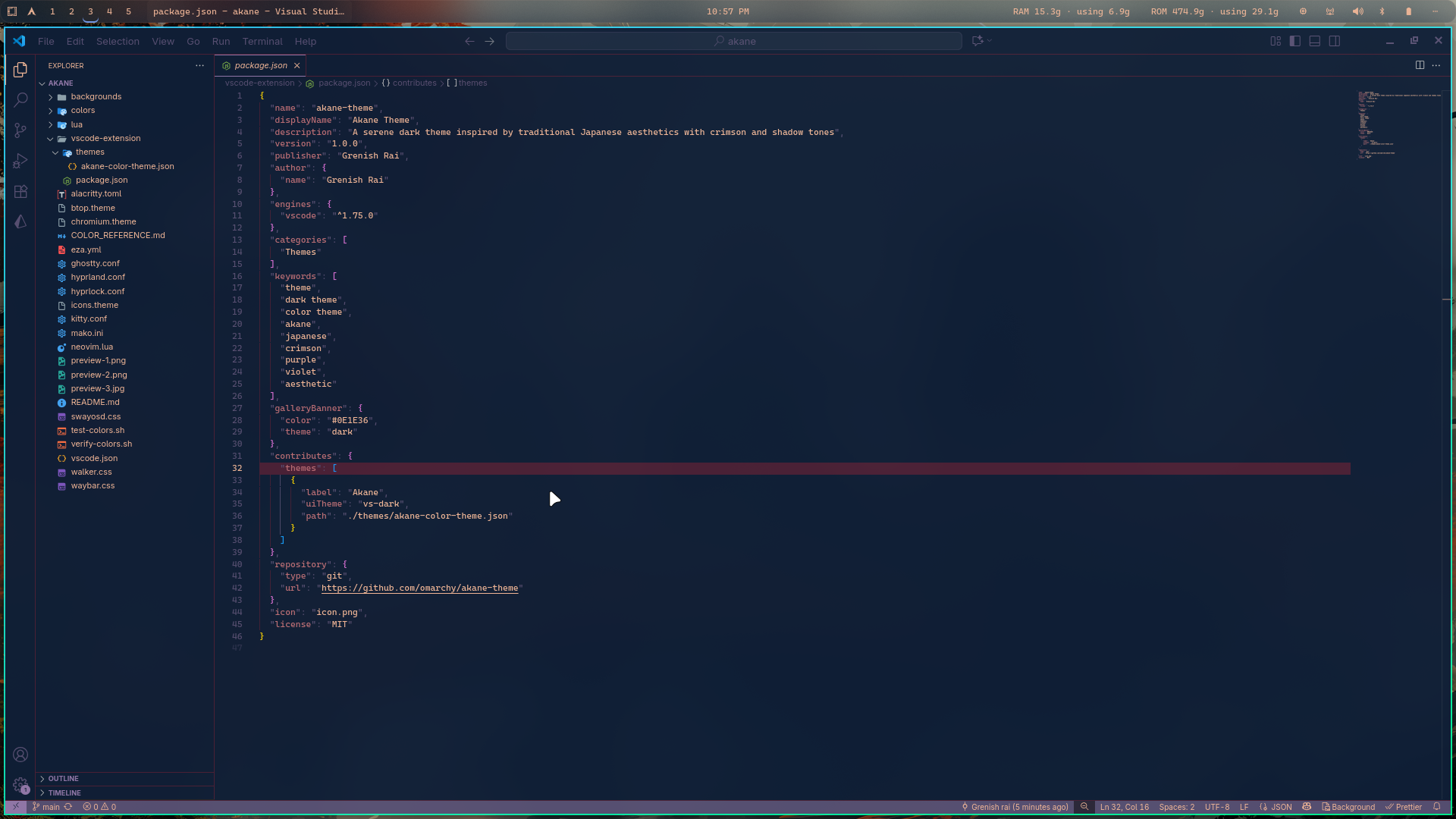This screenshot has width=1456, height=819.
Task: Open the Run and Debug view
Action: (21, 161)
